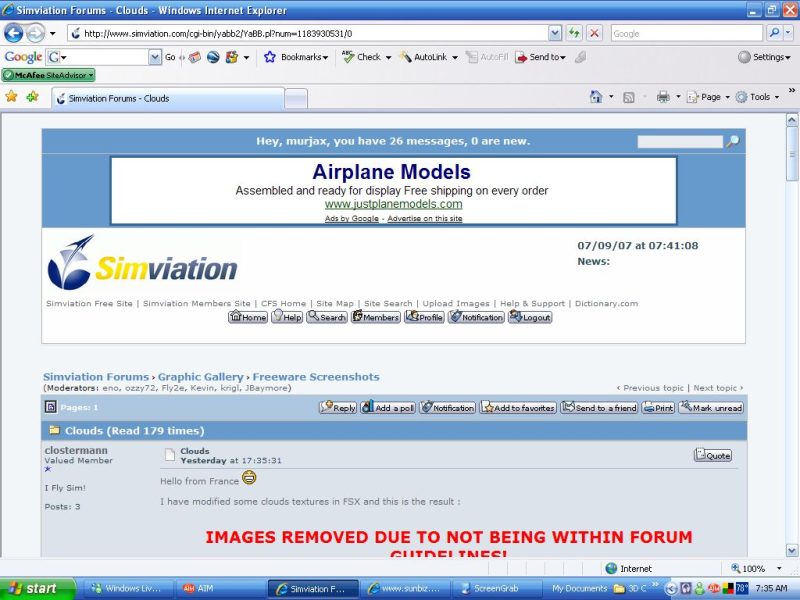This screenshot has height=600, width=800.
Task: Quote clostermann's Clouds post
Action: click(713, 455)
